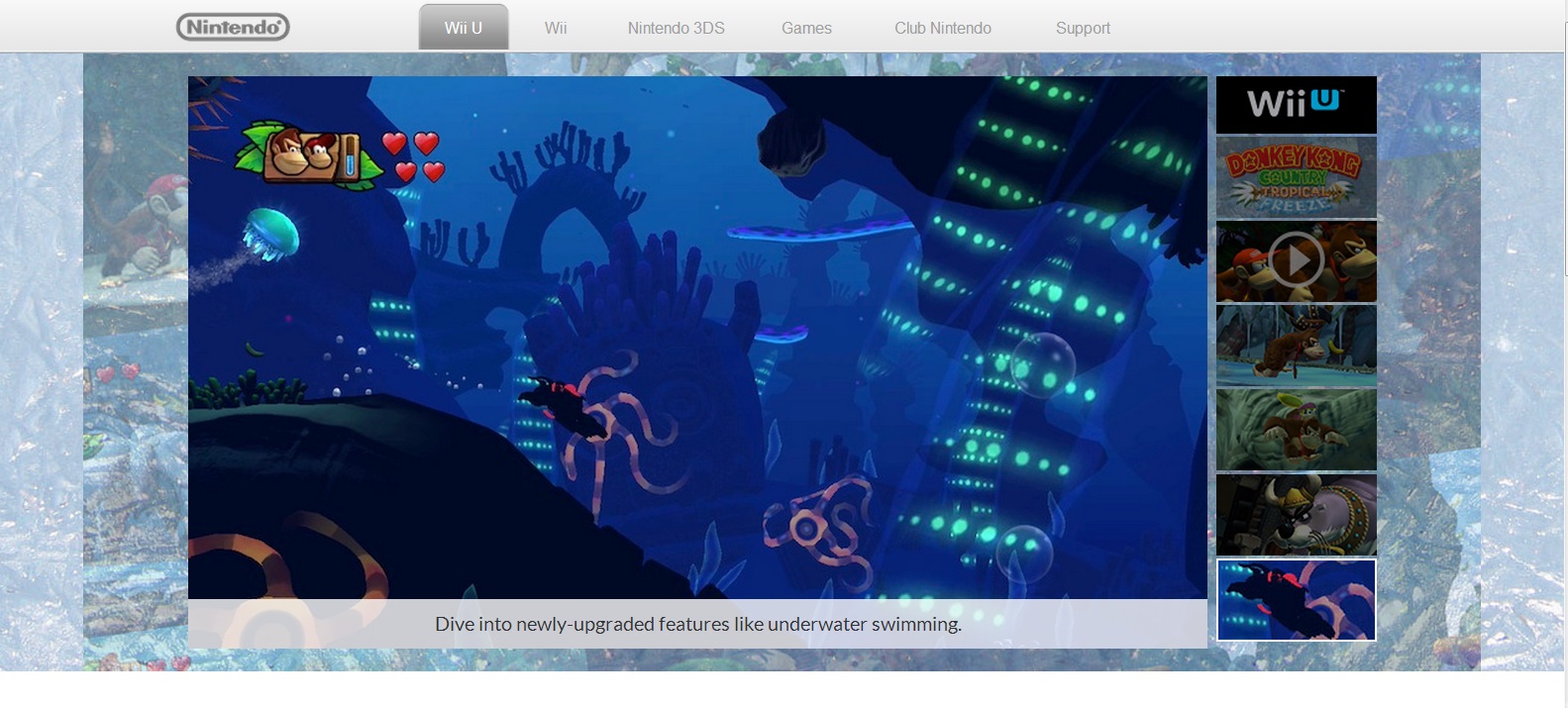Select the Wii U tab
1568x708 pixels.
pyautogui.click(x=464, y=28)
